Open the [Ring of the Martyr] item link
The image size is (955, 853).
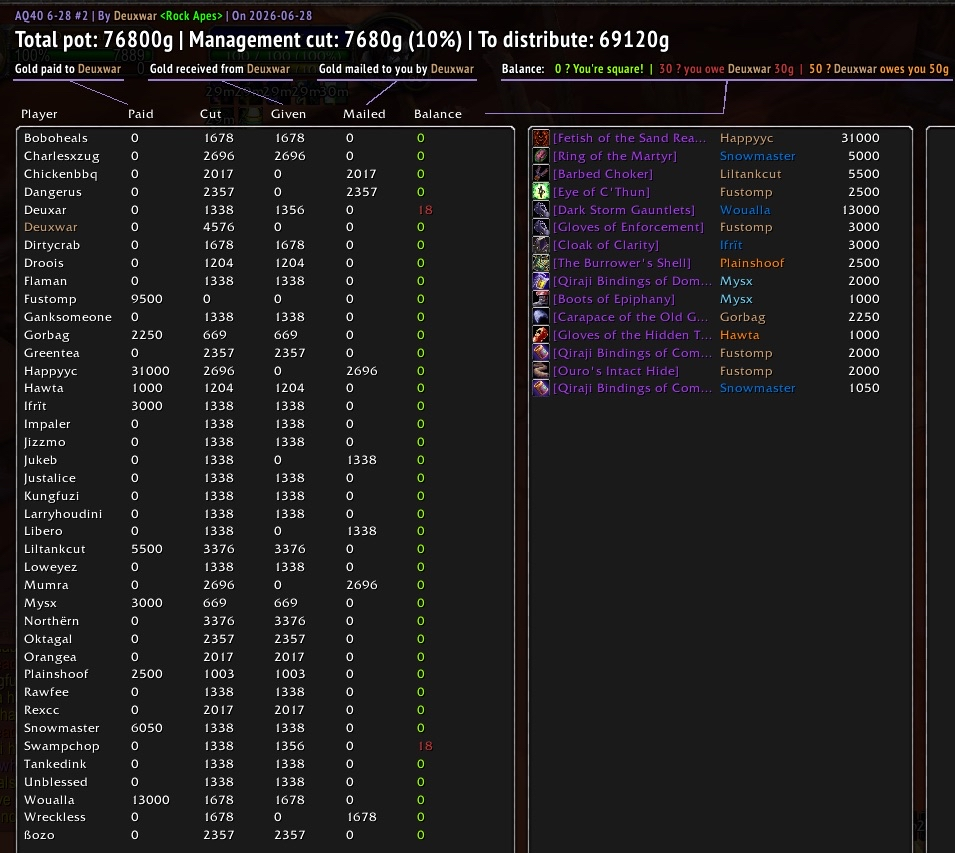(x=615, y=156)
